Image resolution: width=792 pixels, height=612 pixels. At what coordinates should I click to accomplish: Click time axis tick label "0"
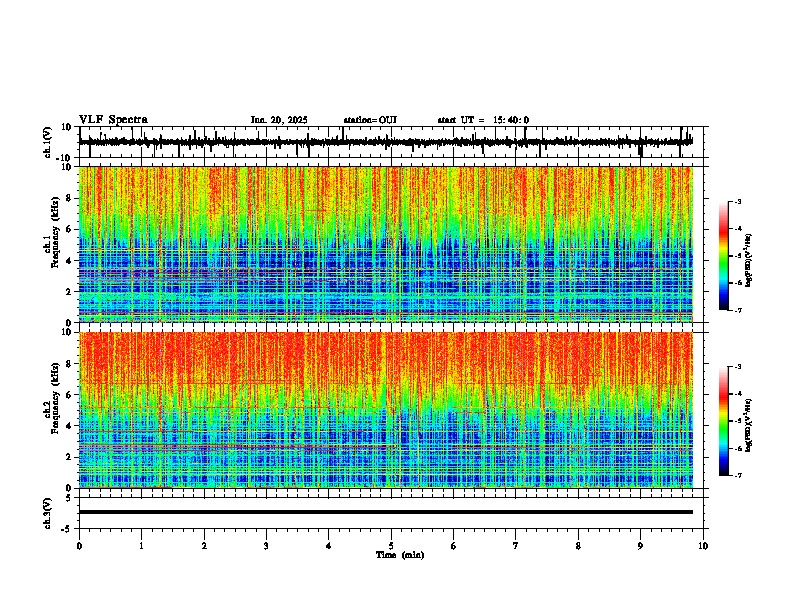click(x=79, y=546)
